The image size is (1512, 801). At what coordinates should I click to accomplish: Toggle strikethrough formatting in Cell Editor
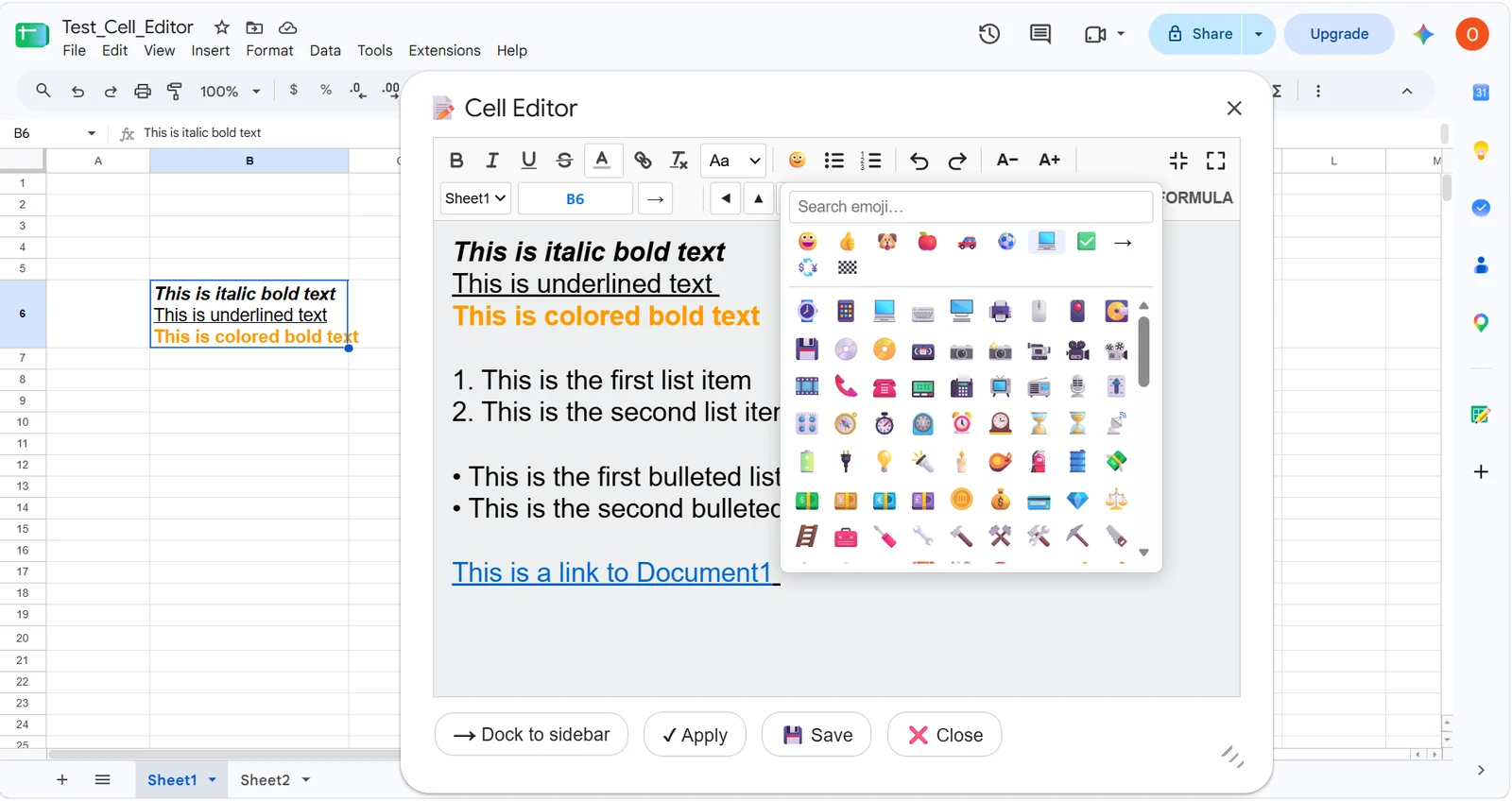(x=564, y=161)
